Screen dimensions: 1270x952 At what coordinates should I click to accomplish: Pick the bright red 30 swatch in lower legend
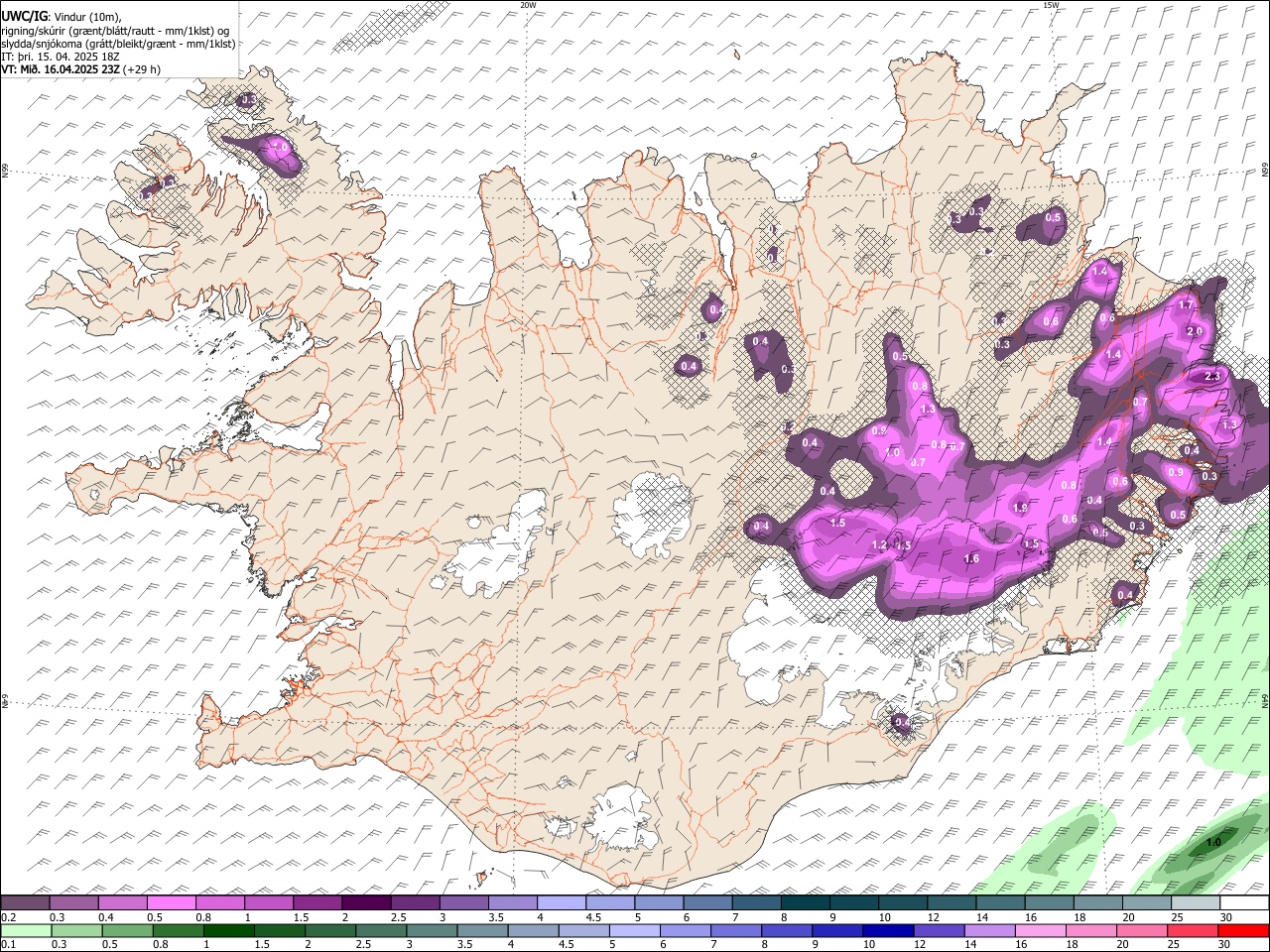(x=1242, y=930)
